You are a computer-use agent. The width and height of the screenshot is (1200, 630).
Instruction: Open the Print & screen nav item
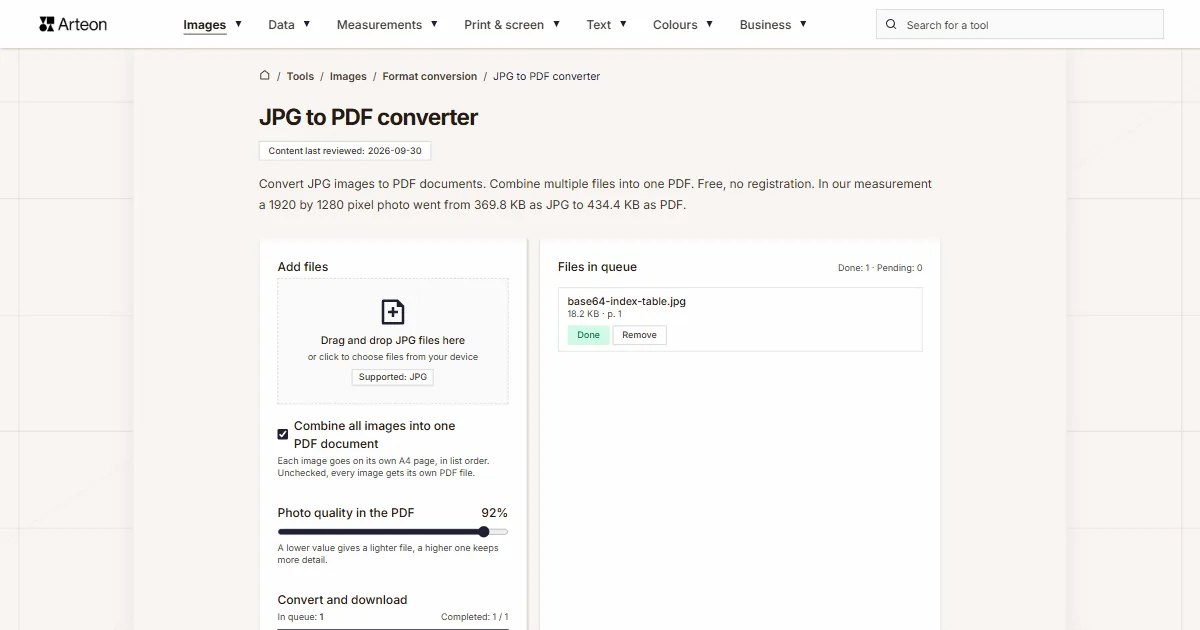[504, 25]
